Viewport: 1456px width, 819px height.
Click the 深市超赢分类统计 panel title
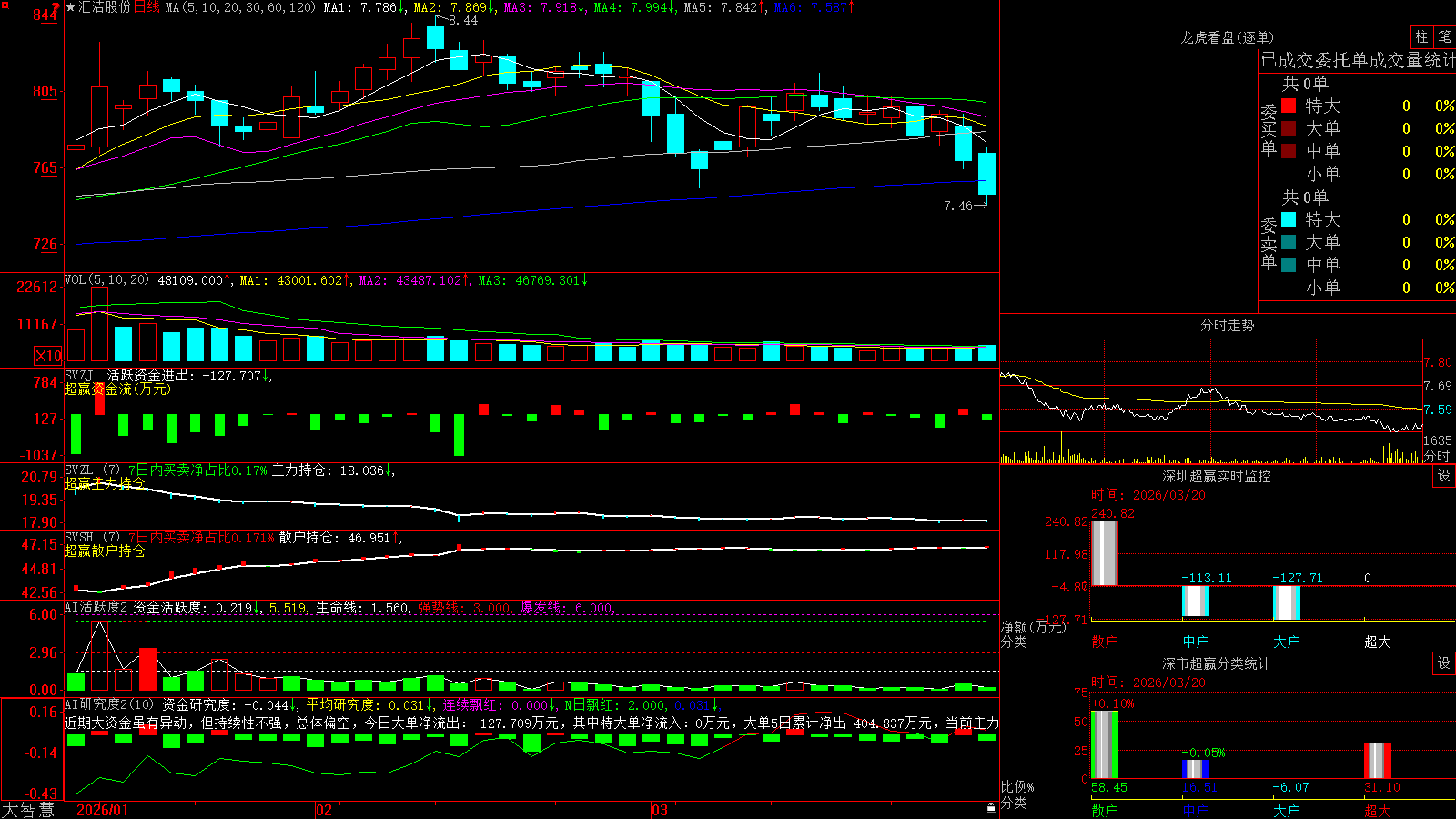point(1216,663)
